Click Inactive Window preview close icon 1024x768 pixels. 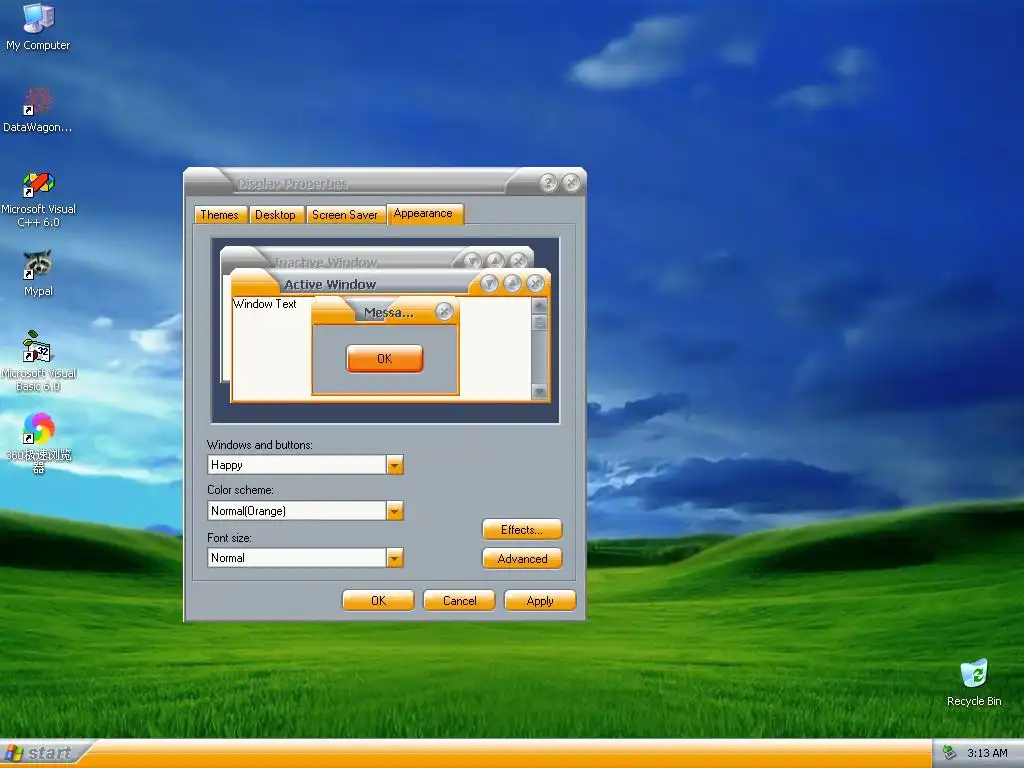[x=518, y=261]
